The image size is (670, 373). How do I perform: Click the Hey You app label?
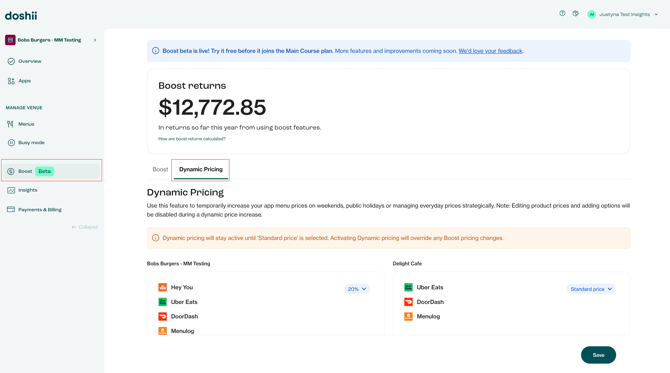(x=182, y=287)
